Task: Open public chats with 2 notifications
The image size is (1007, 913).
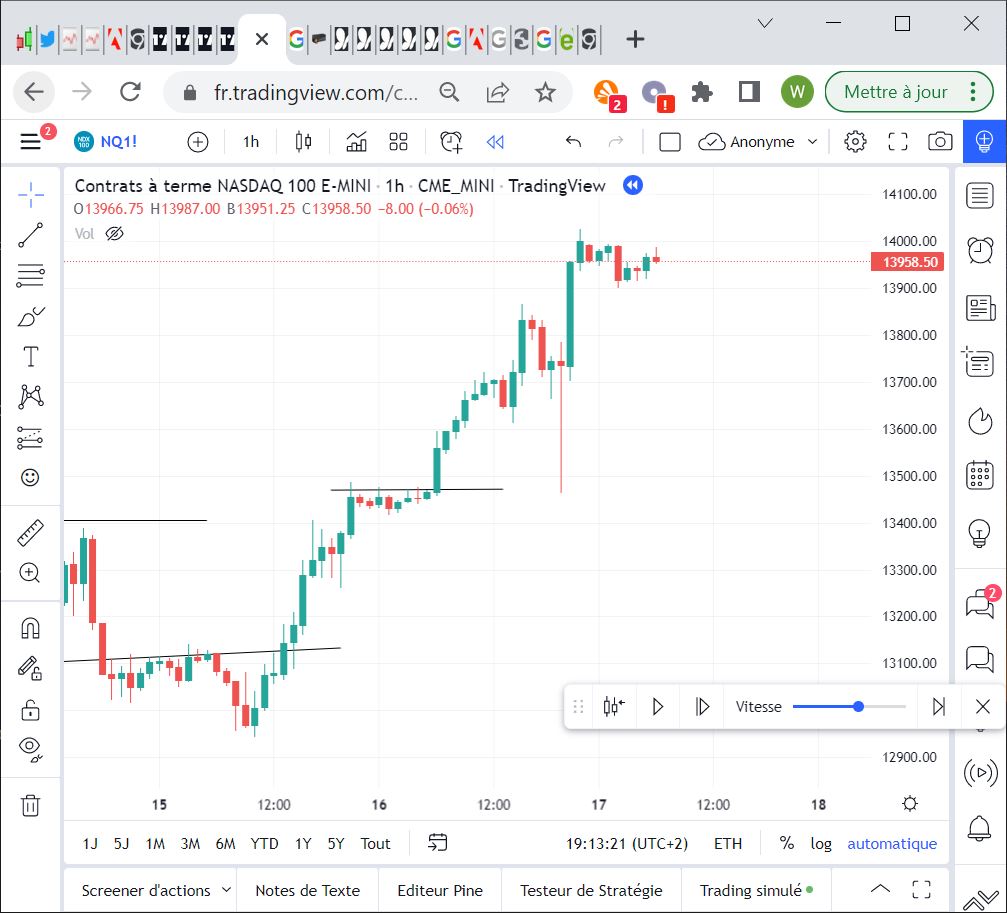Action: (981, 602)
